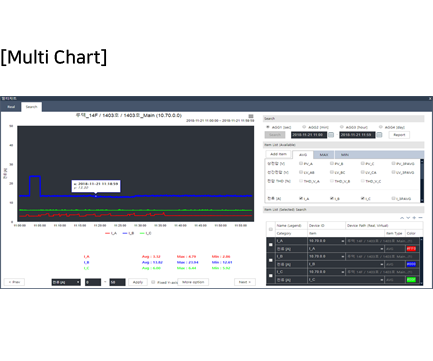
Task: Switch to the Real tab
Action: 11,107
